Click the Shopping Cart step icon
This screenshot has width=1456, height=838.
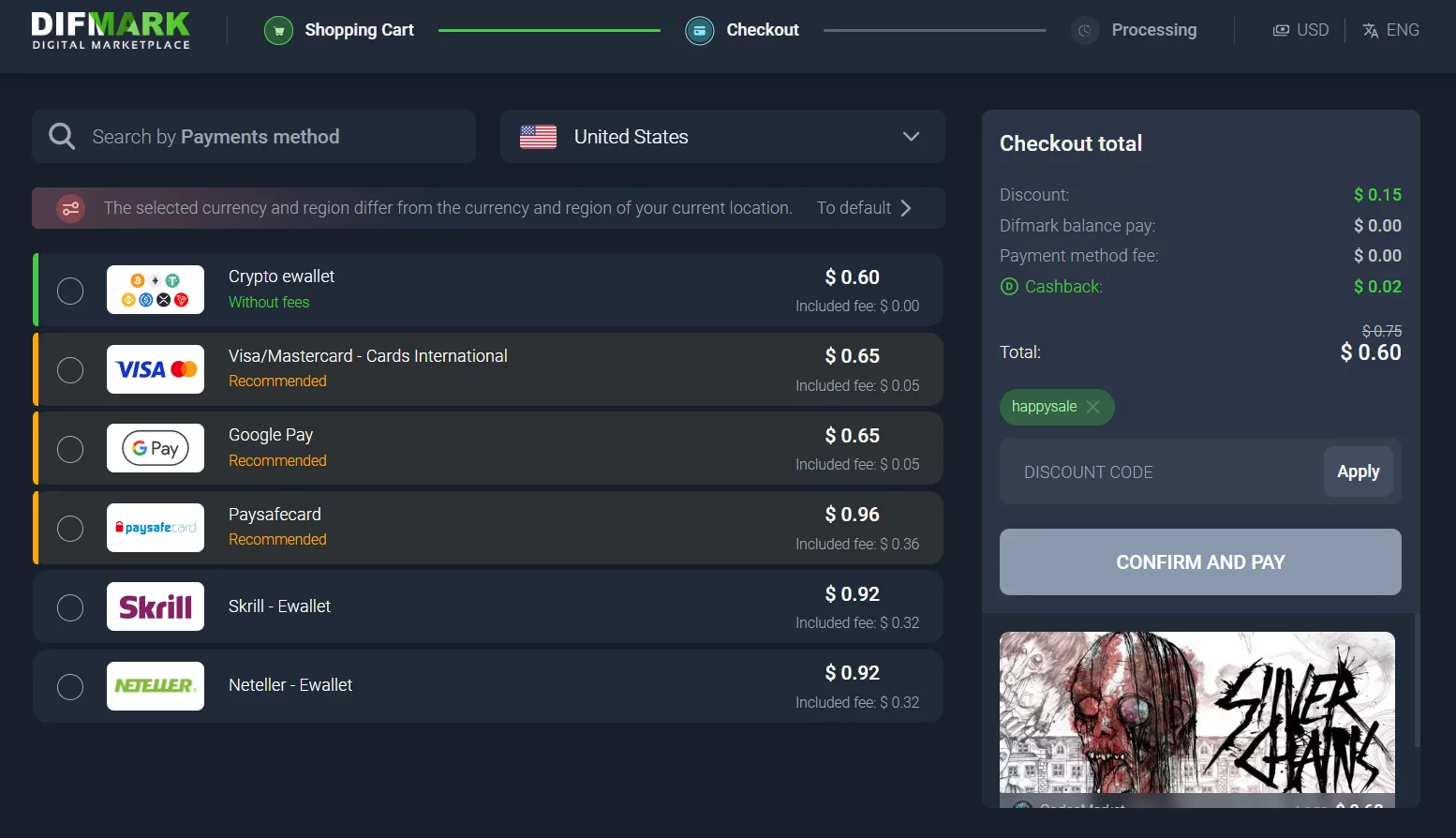point(278,31)
